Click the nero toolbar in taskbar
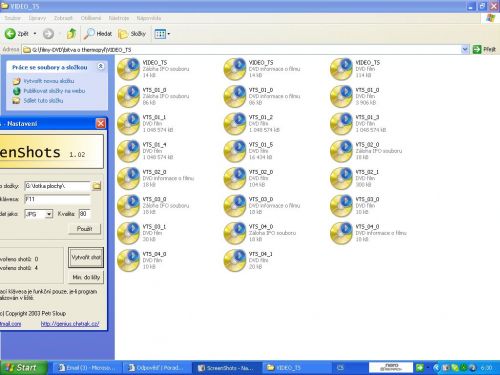 click(x=391, y=368)
